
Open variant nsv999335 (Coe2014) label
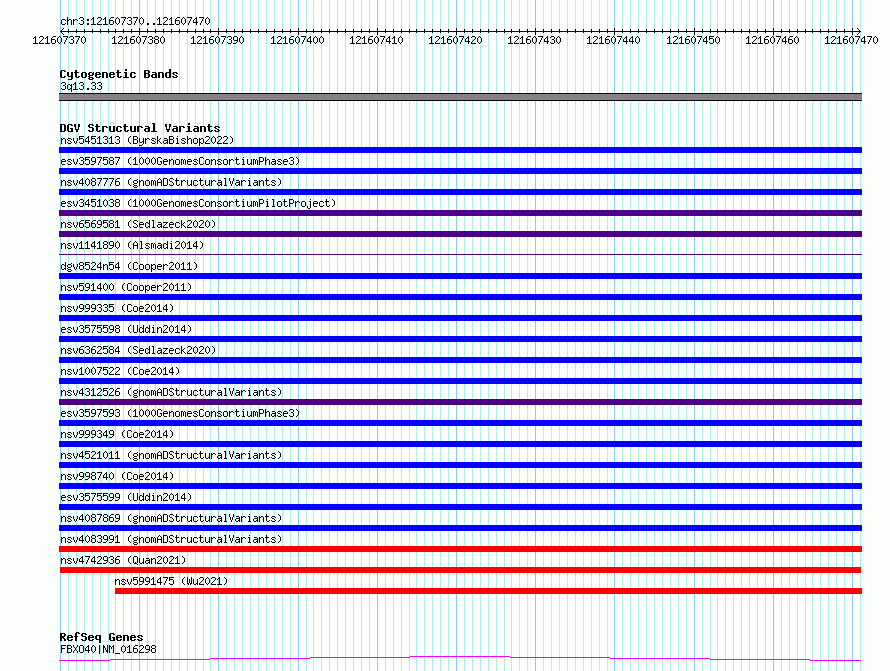coord(117,308)
